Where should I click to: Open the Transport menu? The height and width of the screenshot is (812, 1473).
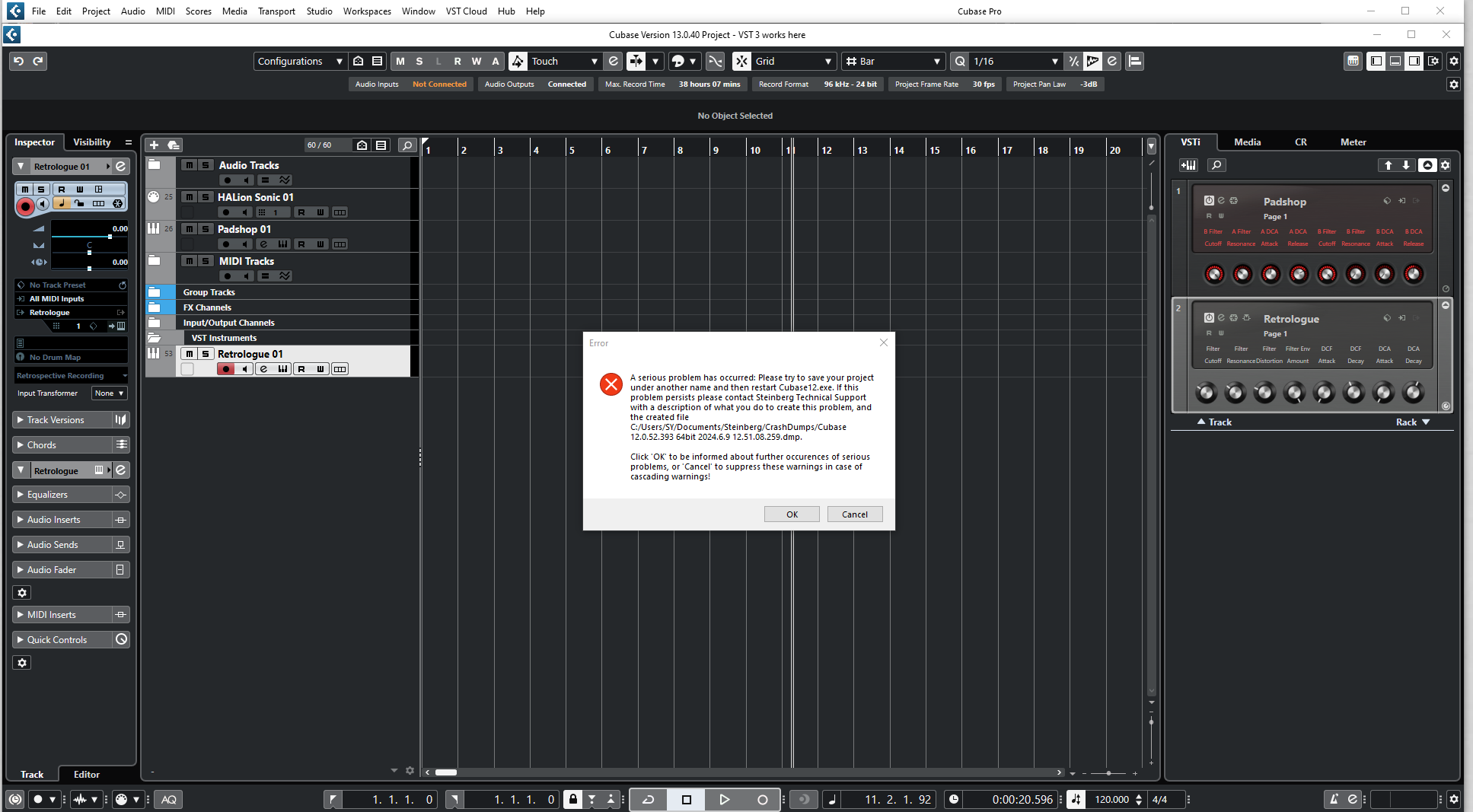[276, 11]
